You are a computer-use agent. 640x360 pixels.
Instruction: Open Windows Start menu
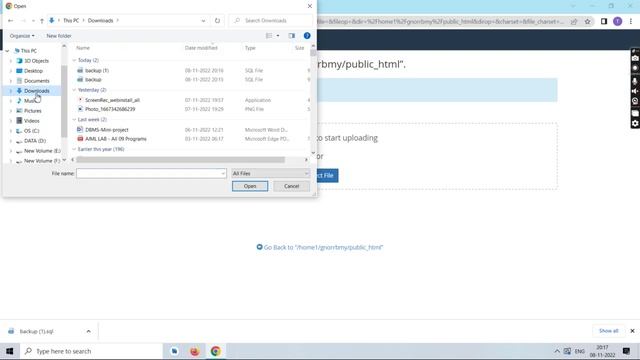9,351
